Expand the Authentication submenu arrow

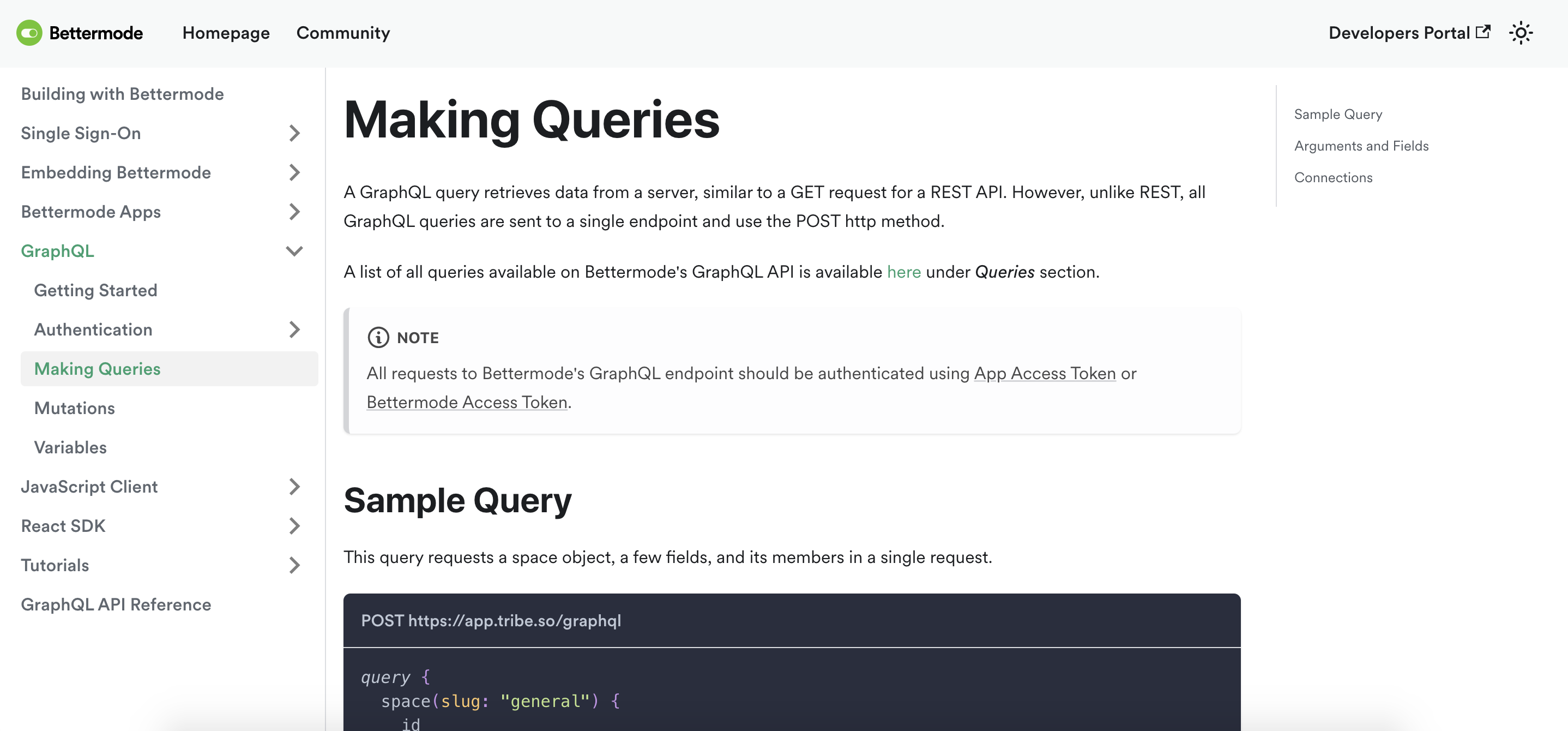(294, 329)
